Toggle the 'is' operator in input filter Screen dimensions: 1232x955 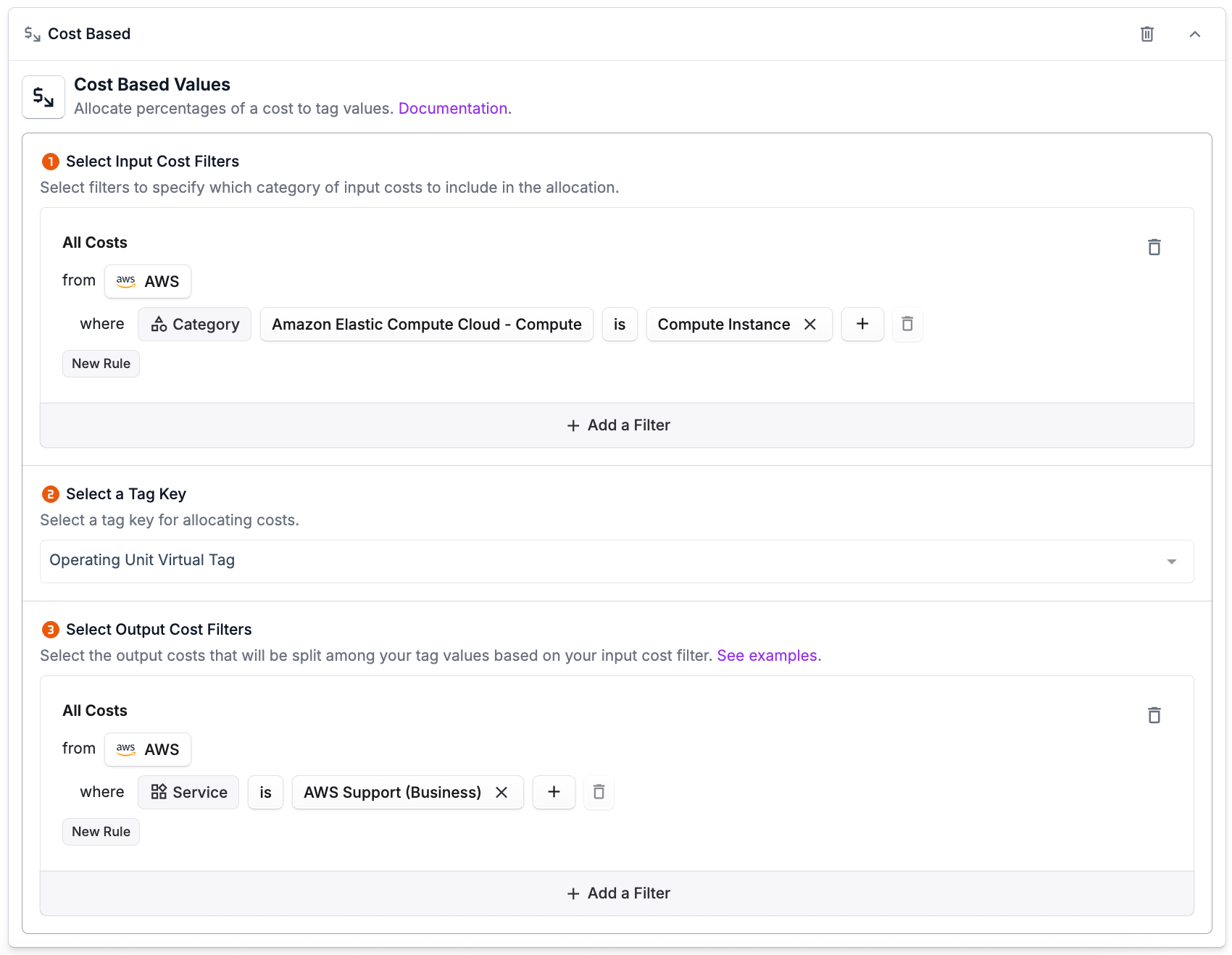[620, 325]
